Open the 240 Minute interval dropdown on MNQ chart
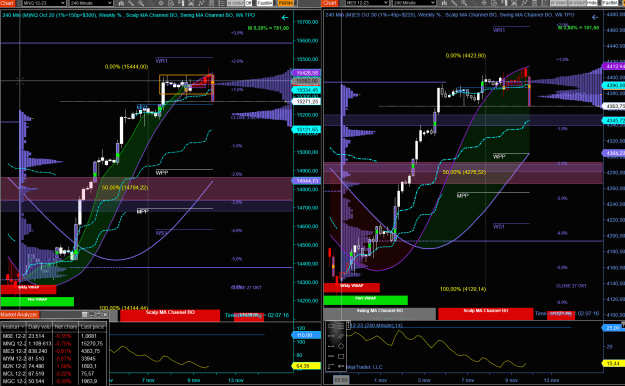 pyautogui.click(x=91, y=3)
